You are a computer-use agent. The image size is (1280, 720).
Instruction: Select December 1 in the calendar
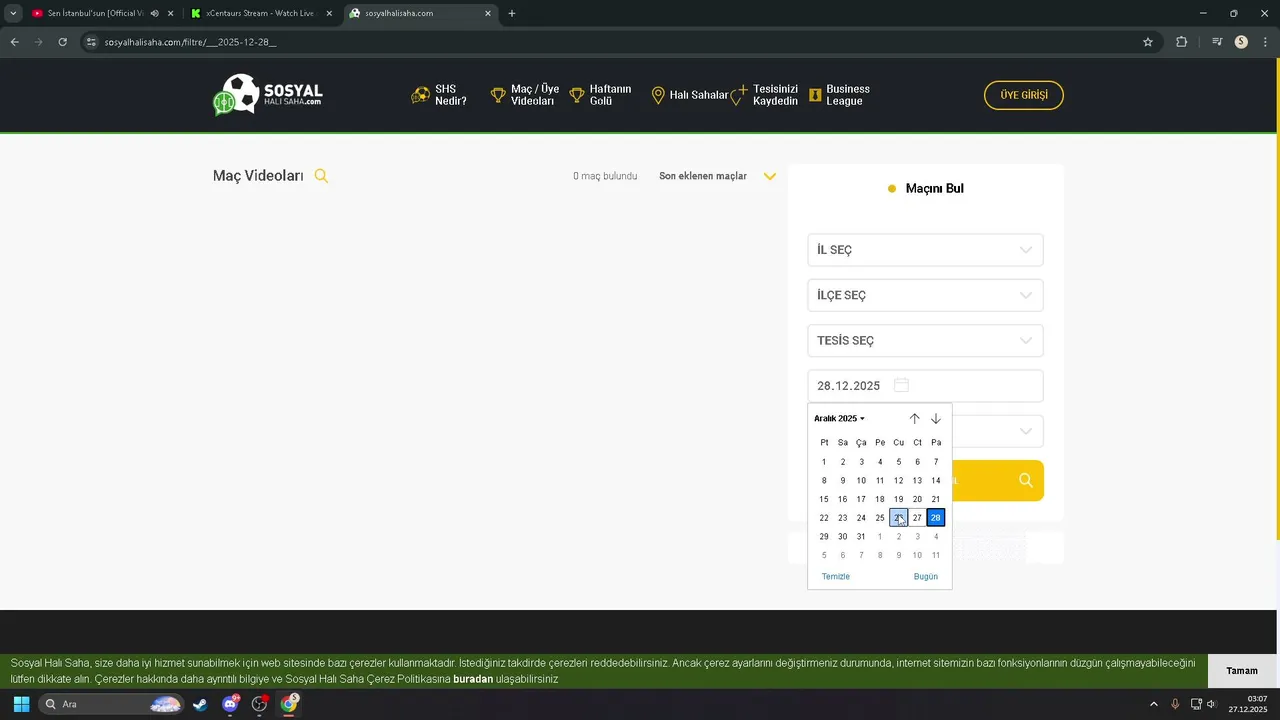tap(824, 462)
